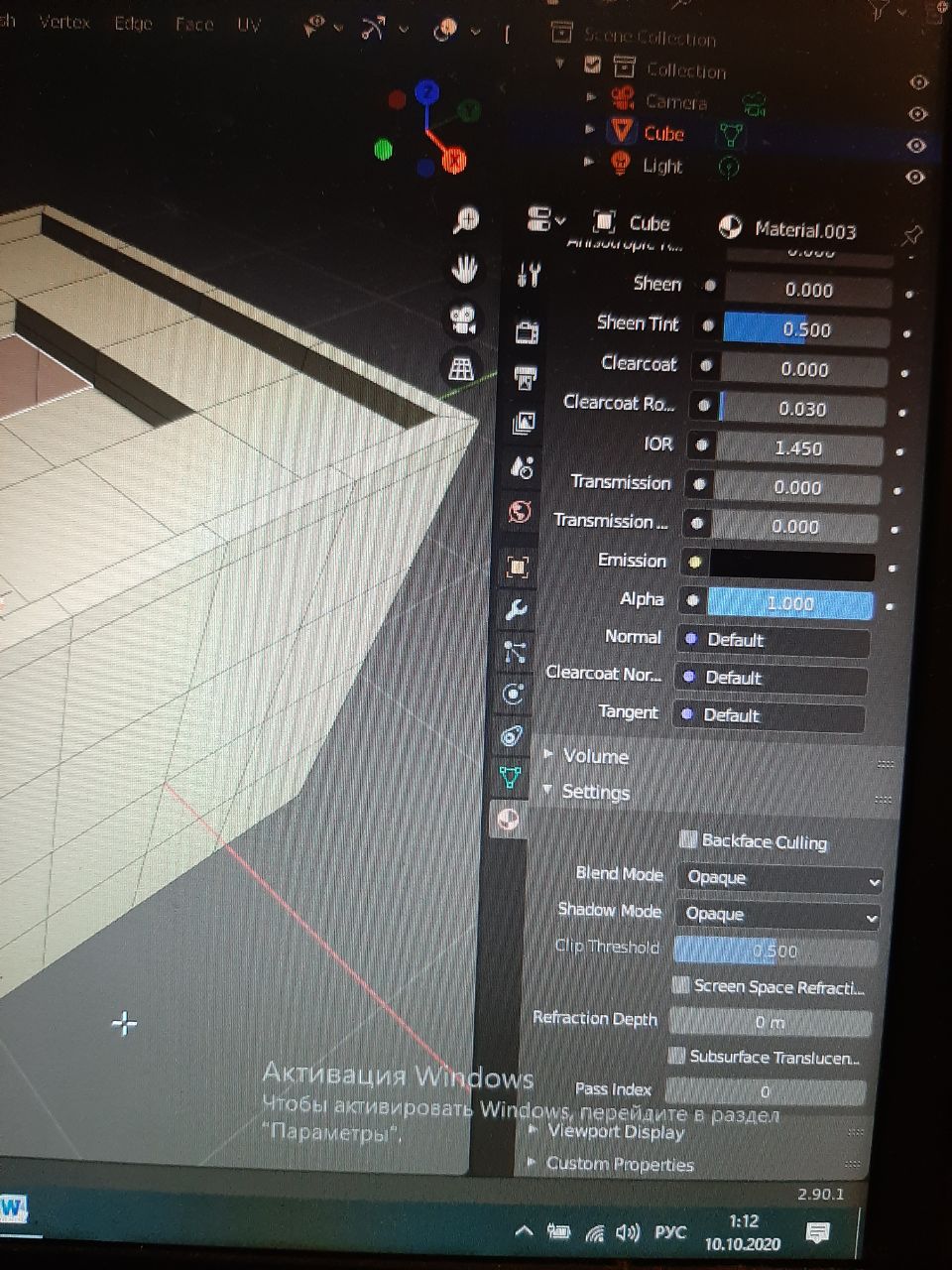Open the World properties tab (globe icon)
The image size is (952, 1270).
[x=520, y=512]
